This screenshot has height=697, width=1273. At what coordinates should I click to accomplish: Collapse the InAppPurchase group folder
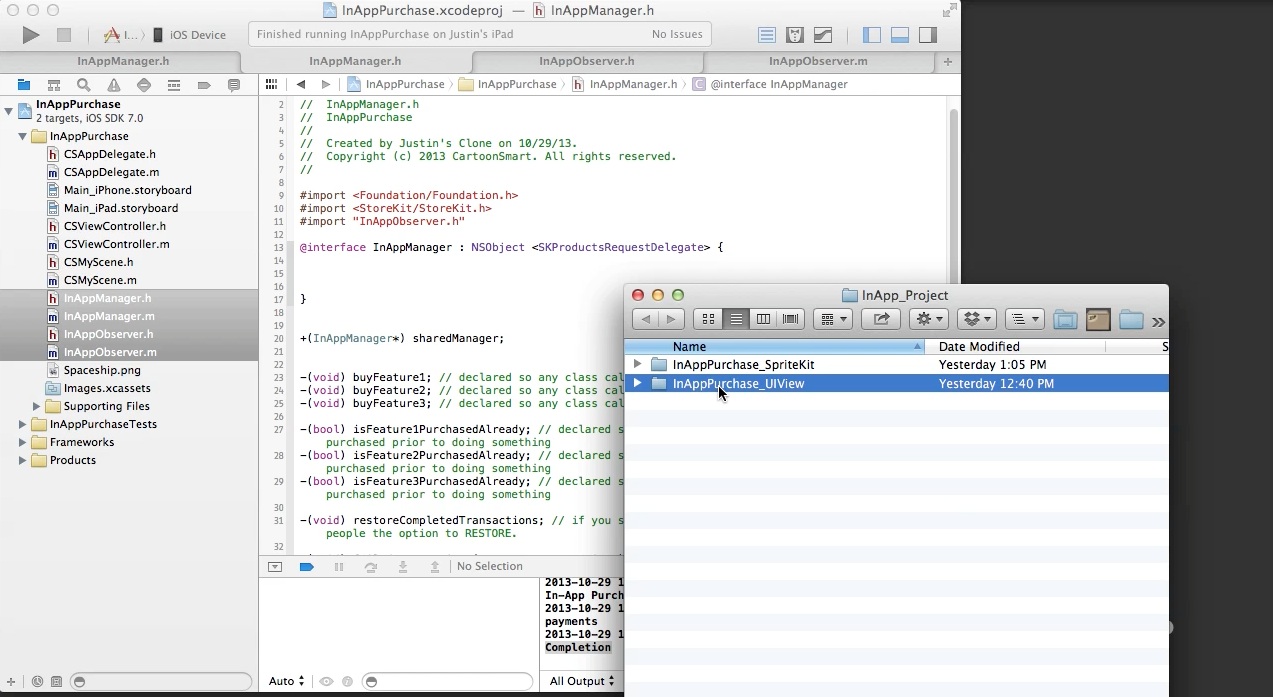pos(23,136)
